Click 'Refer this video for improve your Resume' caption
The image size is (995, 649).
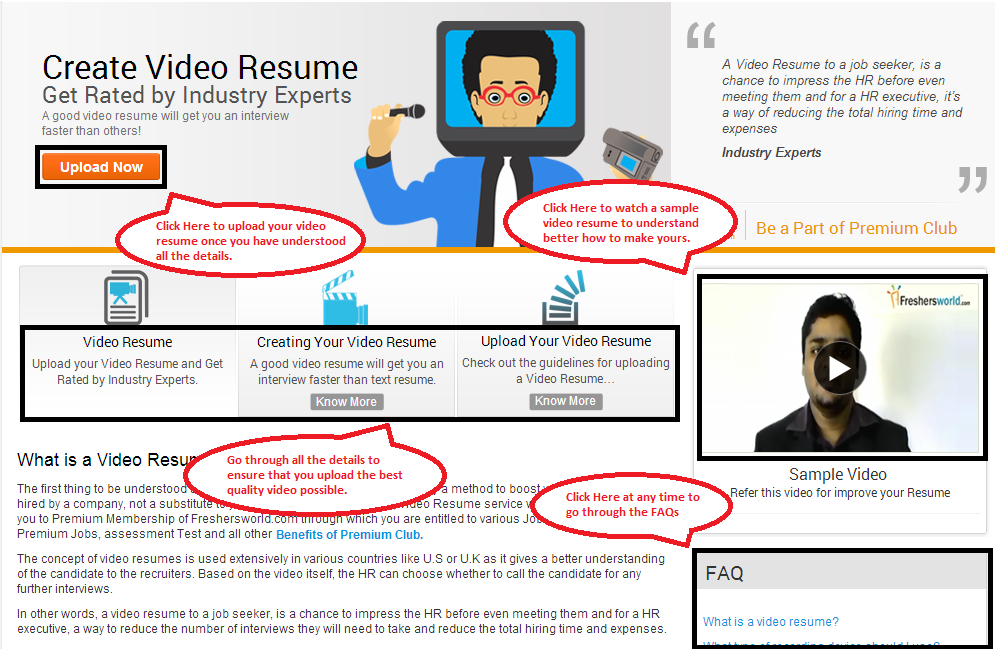[840, 493]
